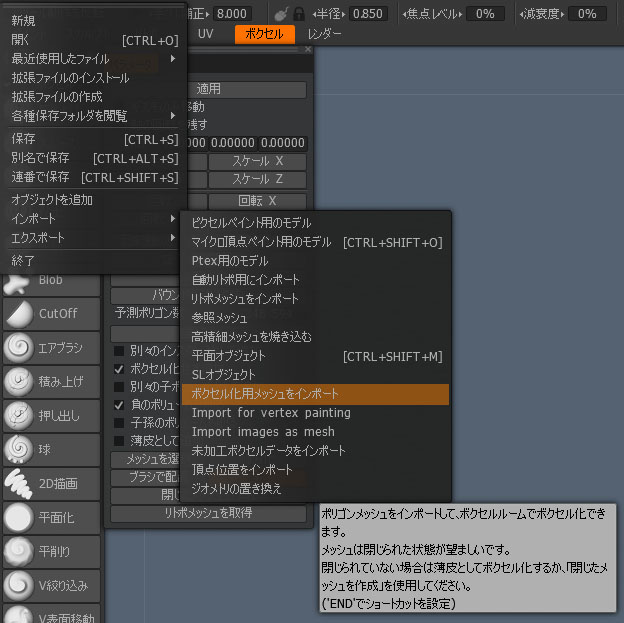Close the tool options panel
This screenshot has height=623, width=624.
(308, 49)
